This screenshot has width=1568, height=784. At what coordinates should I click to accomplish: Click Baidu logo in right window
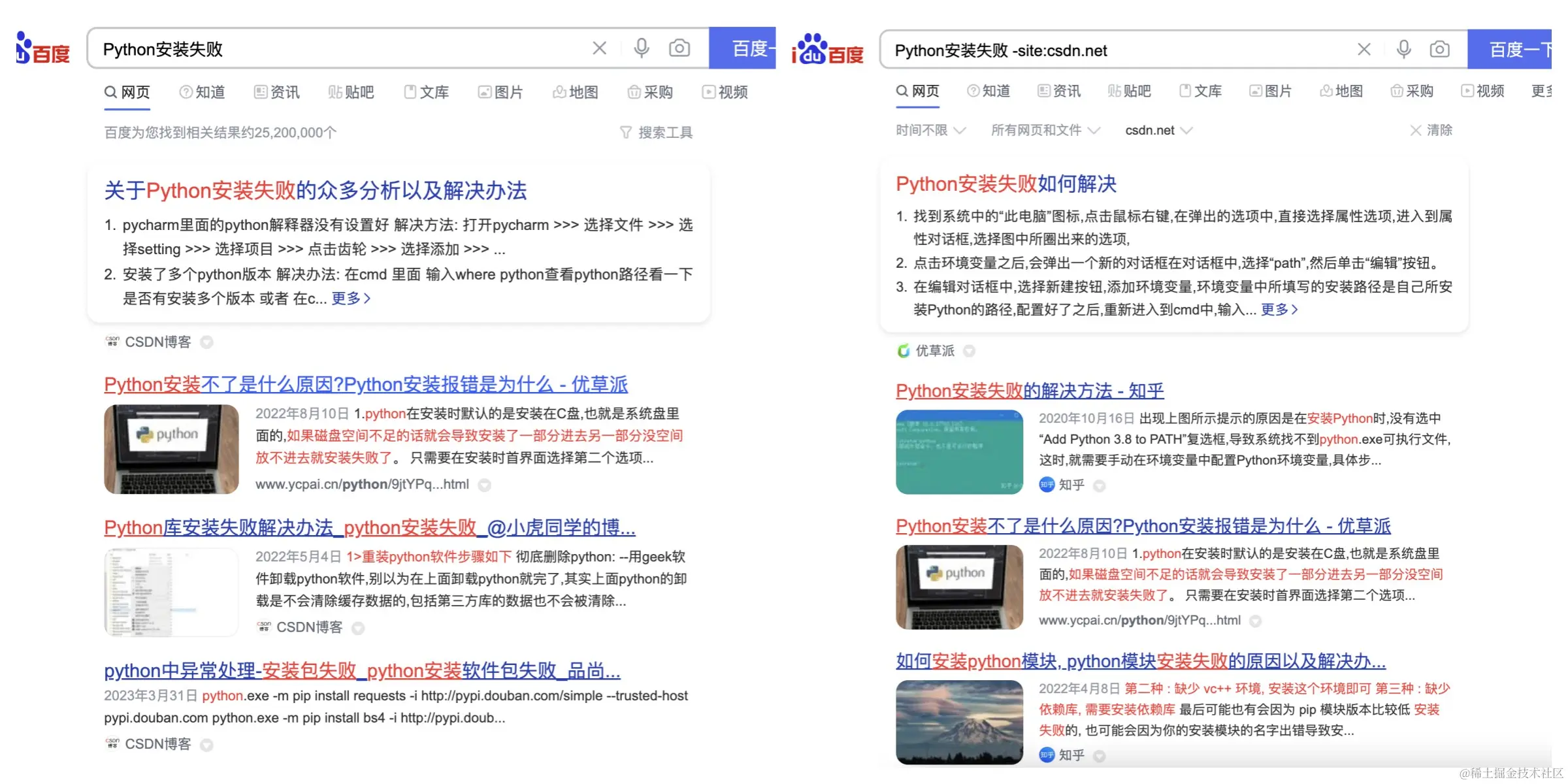click(828, 50)
